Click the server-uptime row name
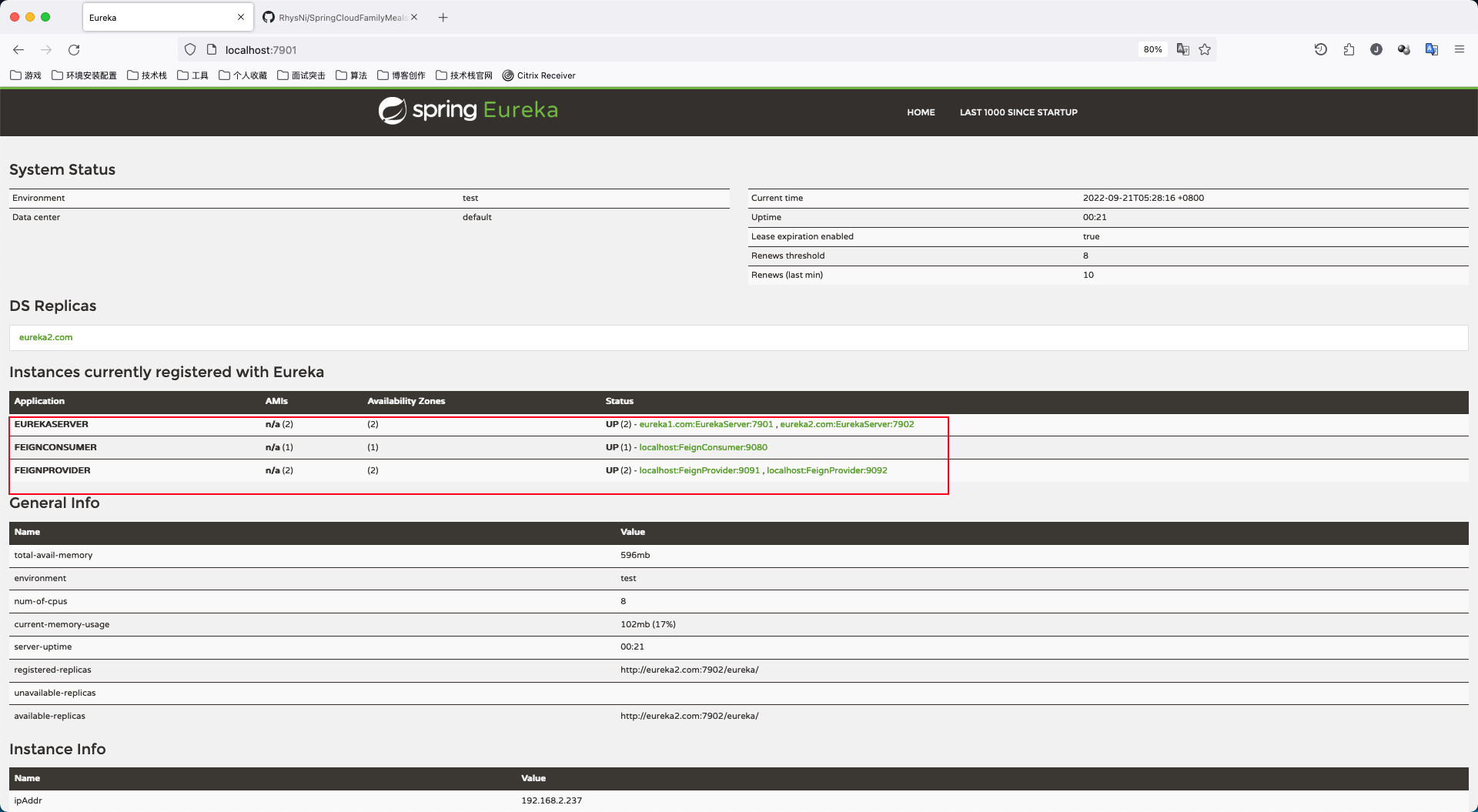The height and width of the screenshot is (812, 1478). 42,647
